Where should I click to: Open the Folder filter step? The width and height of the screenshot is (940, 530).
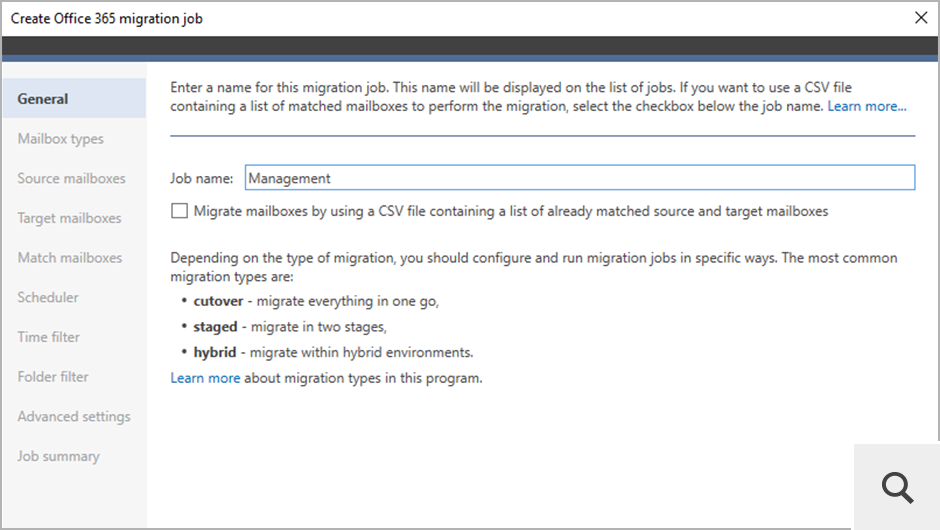coord(53,377)
